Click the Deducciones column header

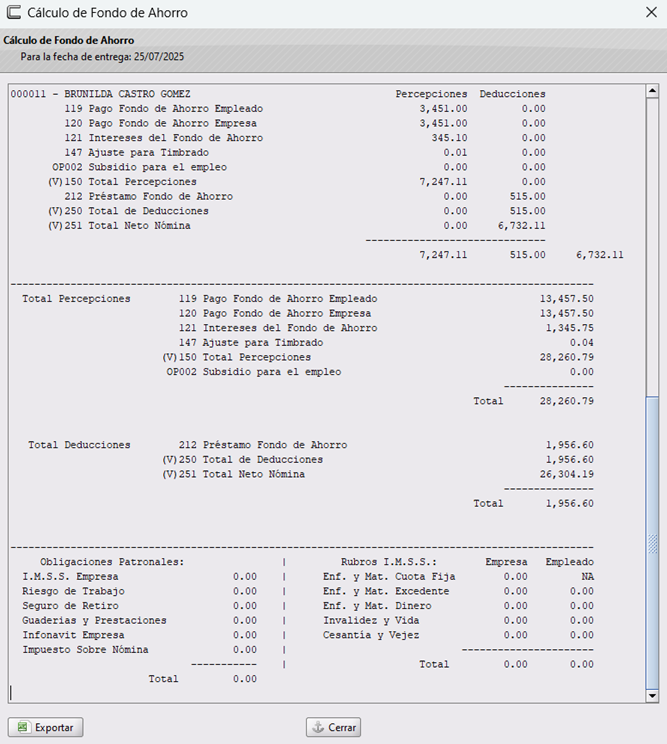[x=512, y=94]
